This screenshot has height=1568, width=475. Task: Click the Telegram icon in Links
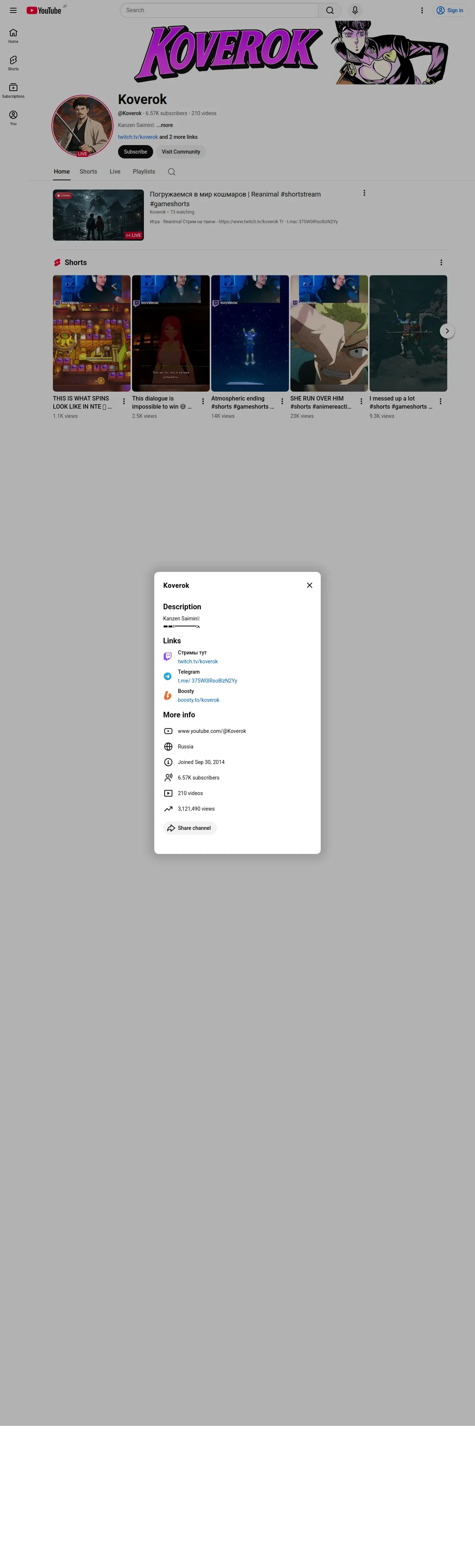[x=168, y=676]
